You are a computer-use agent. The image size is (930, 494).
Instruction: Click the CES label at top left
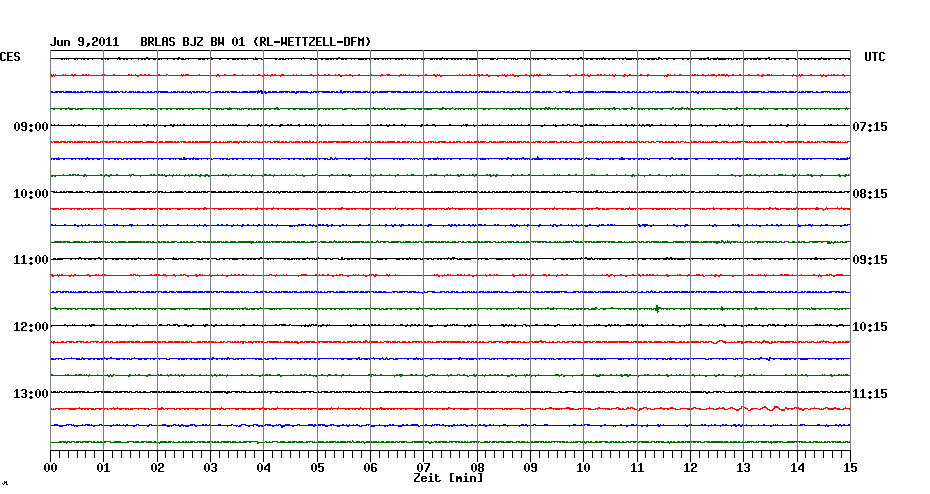10,58
